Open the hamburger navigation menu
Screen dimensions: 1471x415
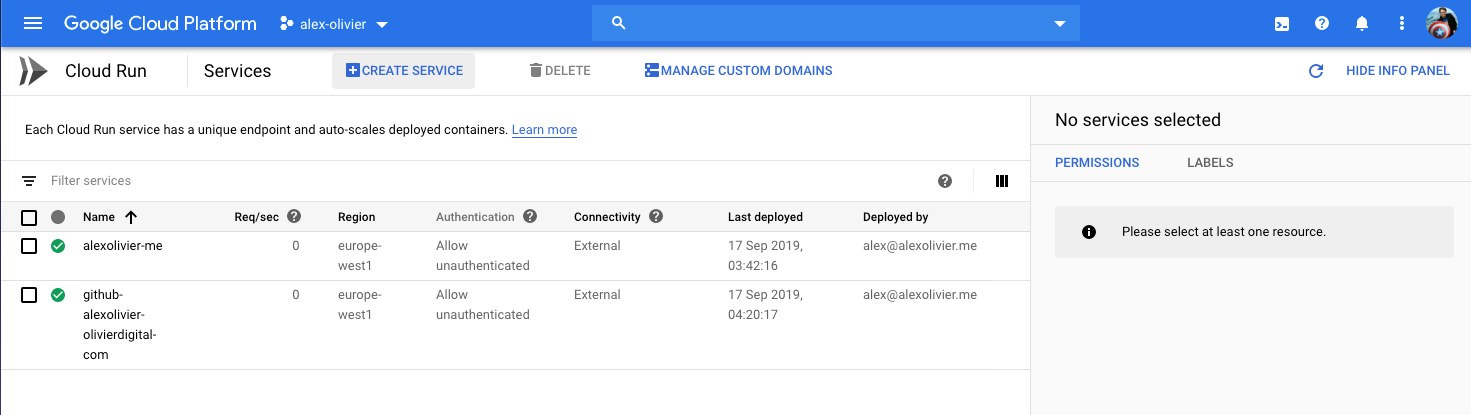[32, 23]
